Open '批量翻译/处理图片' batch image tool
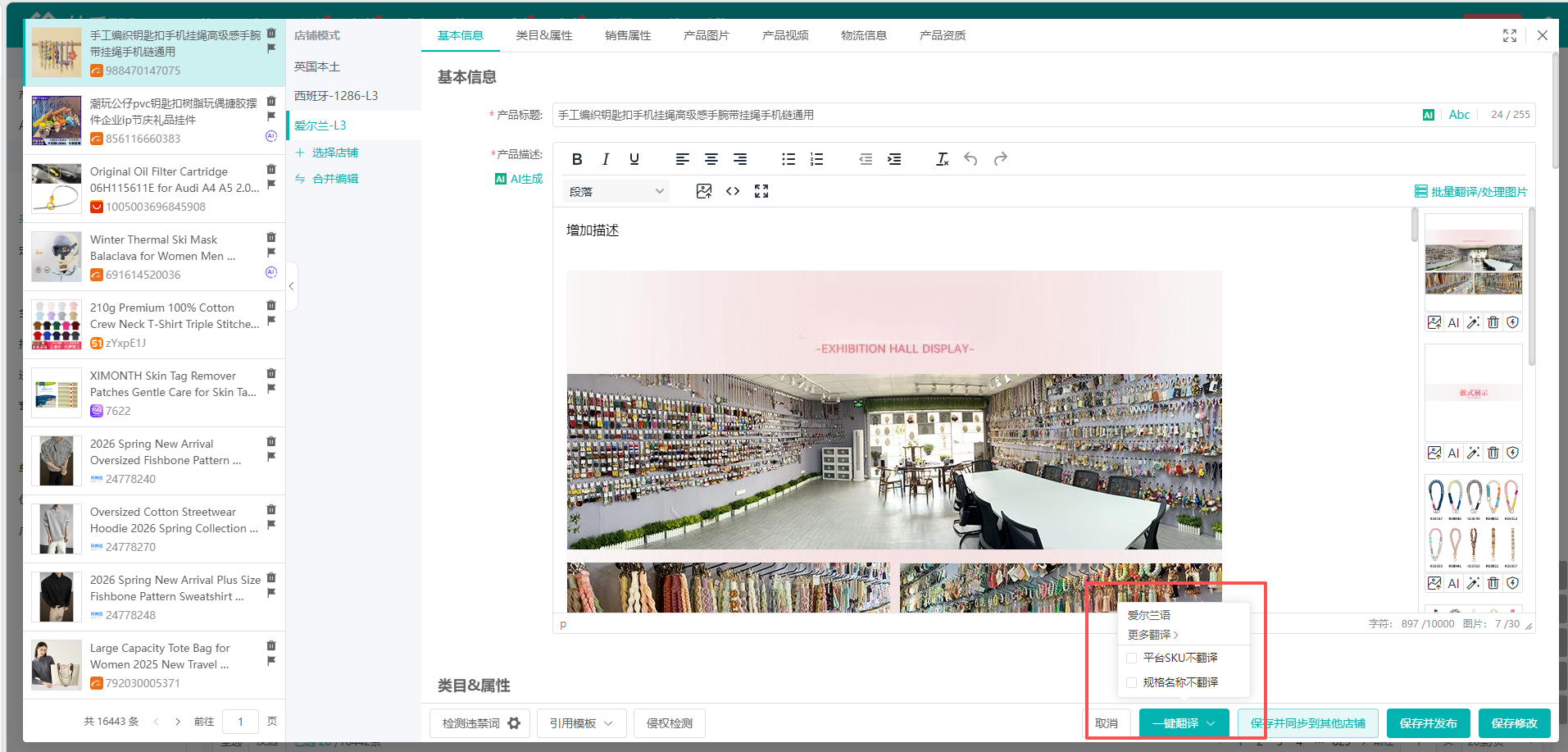Screen dimensions: 1568x752 pos(1471,192)
